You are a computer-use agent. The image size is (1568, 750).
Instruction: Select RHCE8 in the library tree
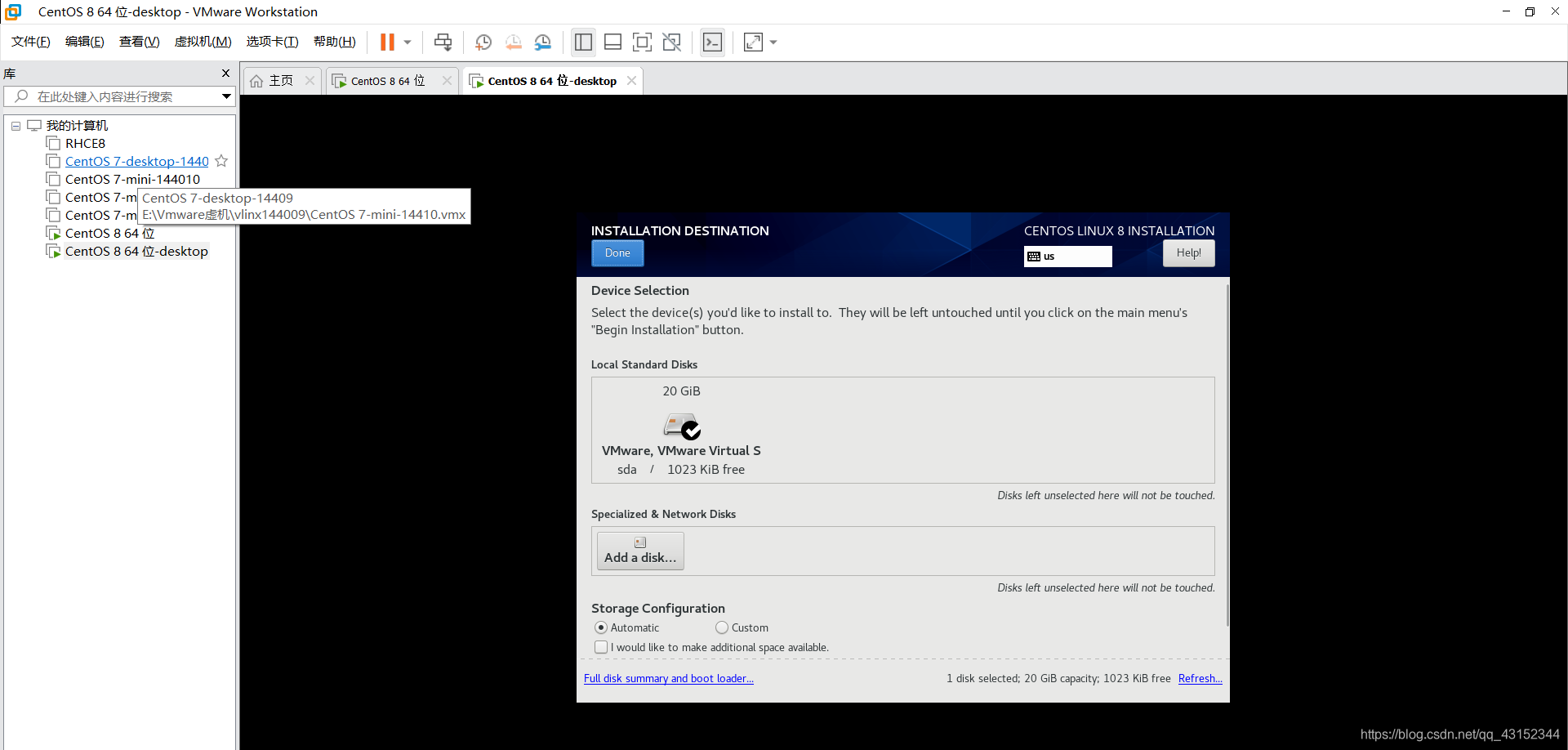pos(85,144)
